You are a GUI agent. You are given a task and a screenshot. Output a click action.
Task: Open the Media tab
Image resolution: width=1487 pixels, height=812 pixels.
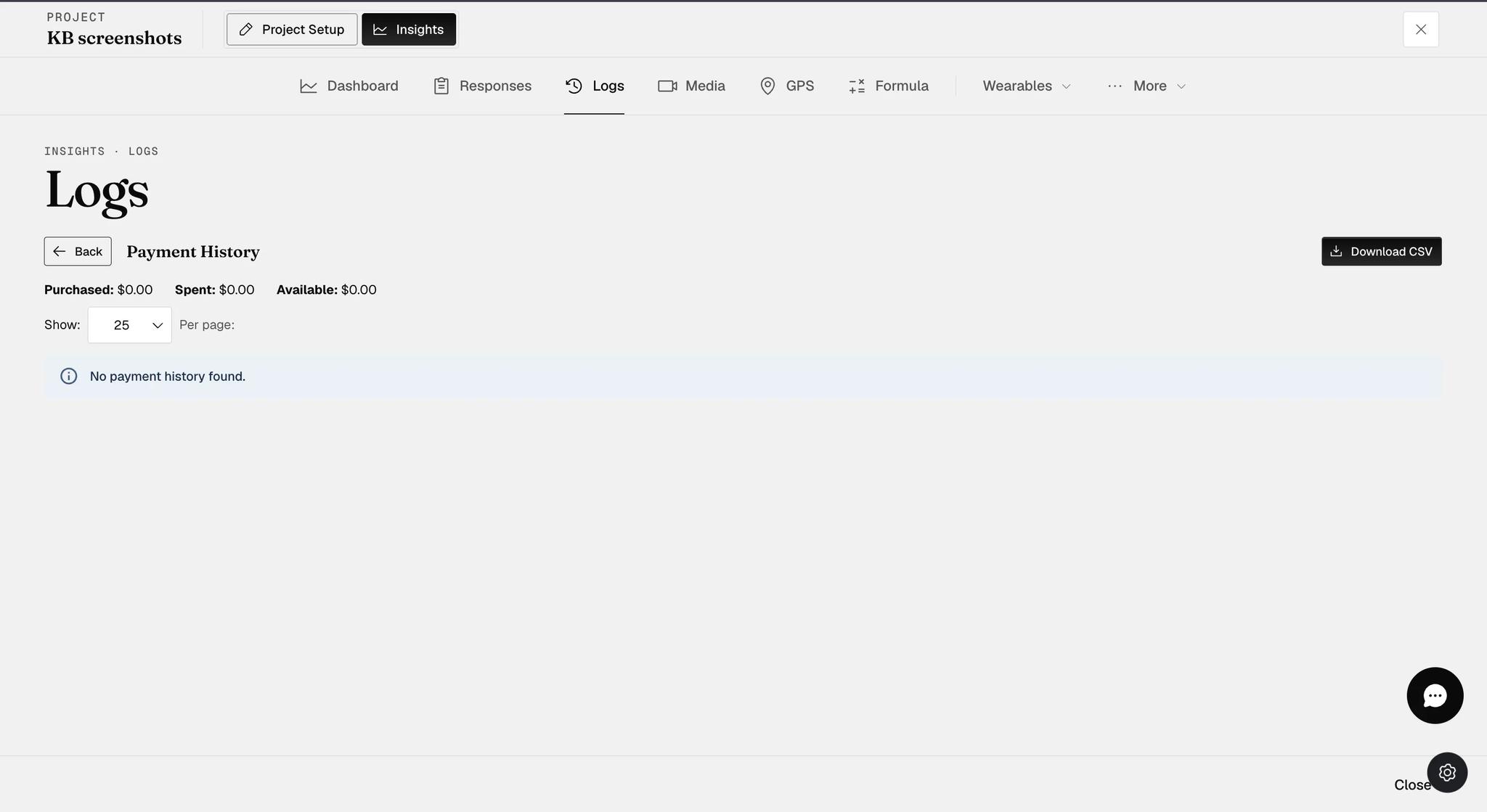[x=691, y=86]
